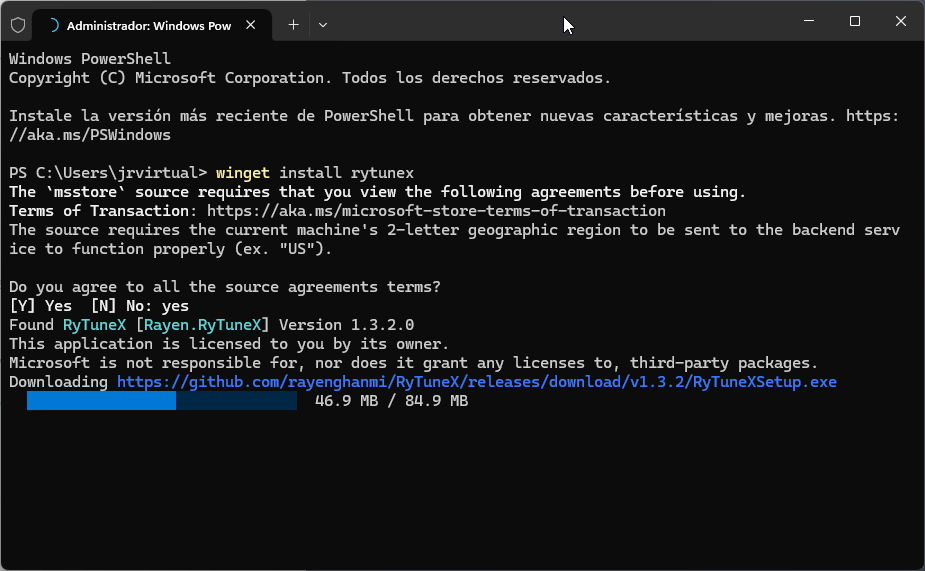Click the filled part of download progress bar
The image size is (925, 571).
point(101,401)
